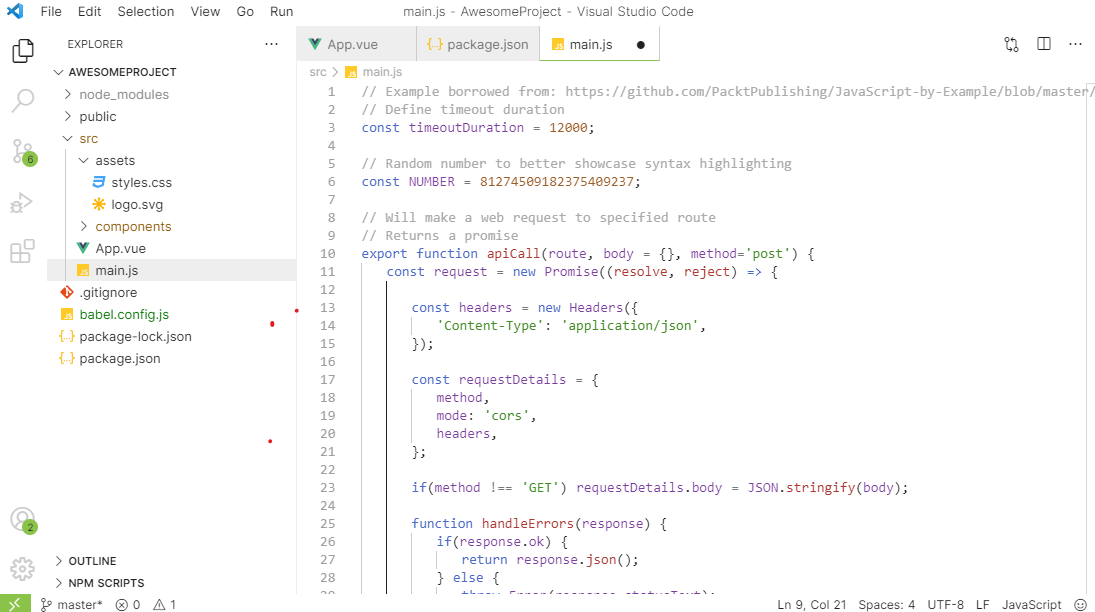Open the Extensions view
Screen dimensions: 1095x612
click(22, 252)
